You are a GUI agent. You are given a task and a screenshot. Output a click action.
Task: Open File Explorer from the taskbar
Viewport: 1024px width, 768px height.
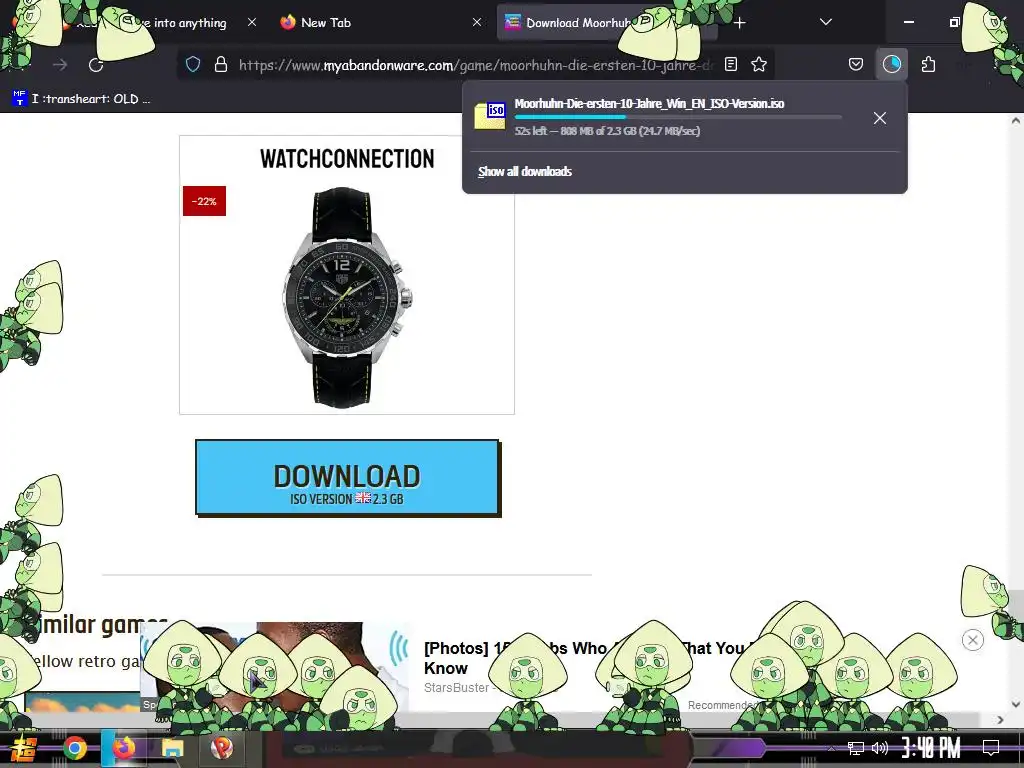click(x=172, y=748)
